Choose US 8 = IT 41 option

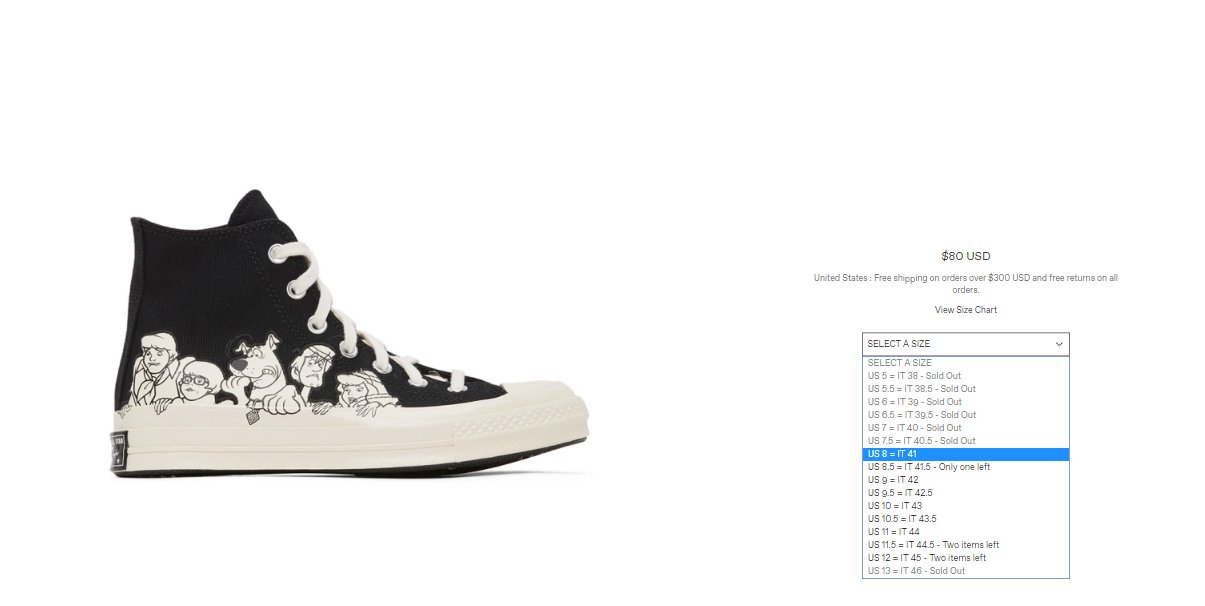click(x=966, y=454)
